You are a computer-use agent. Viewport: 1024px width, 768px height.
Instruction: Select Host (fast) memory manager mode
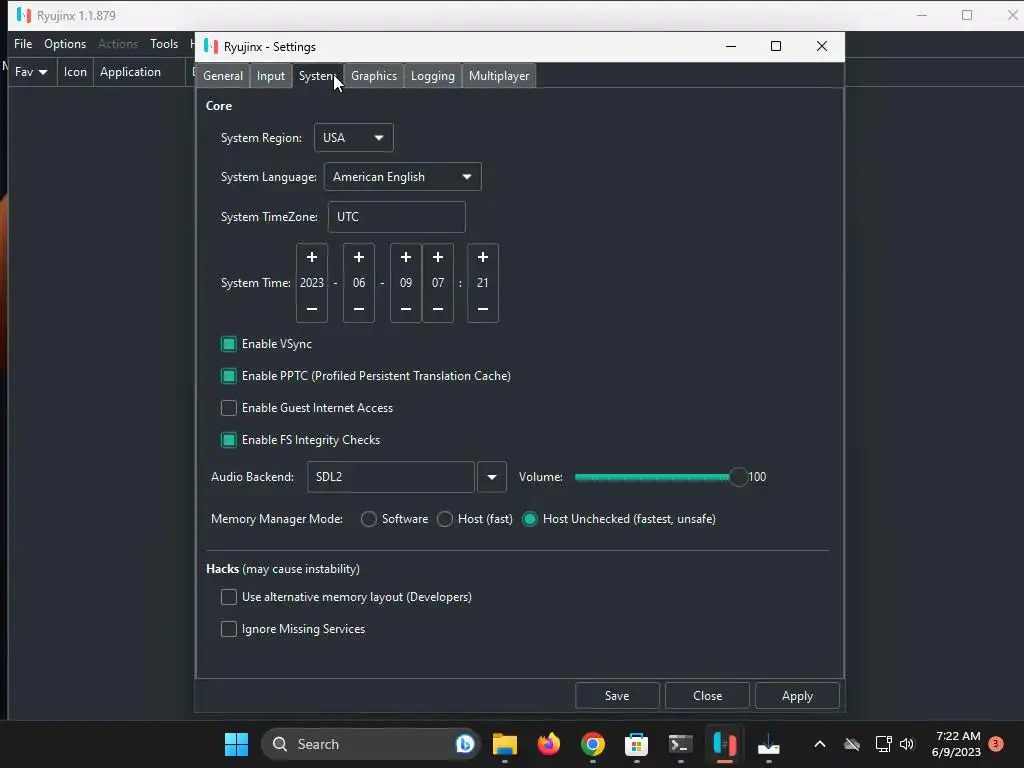[445, 519]
